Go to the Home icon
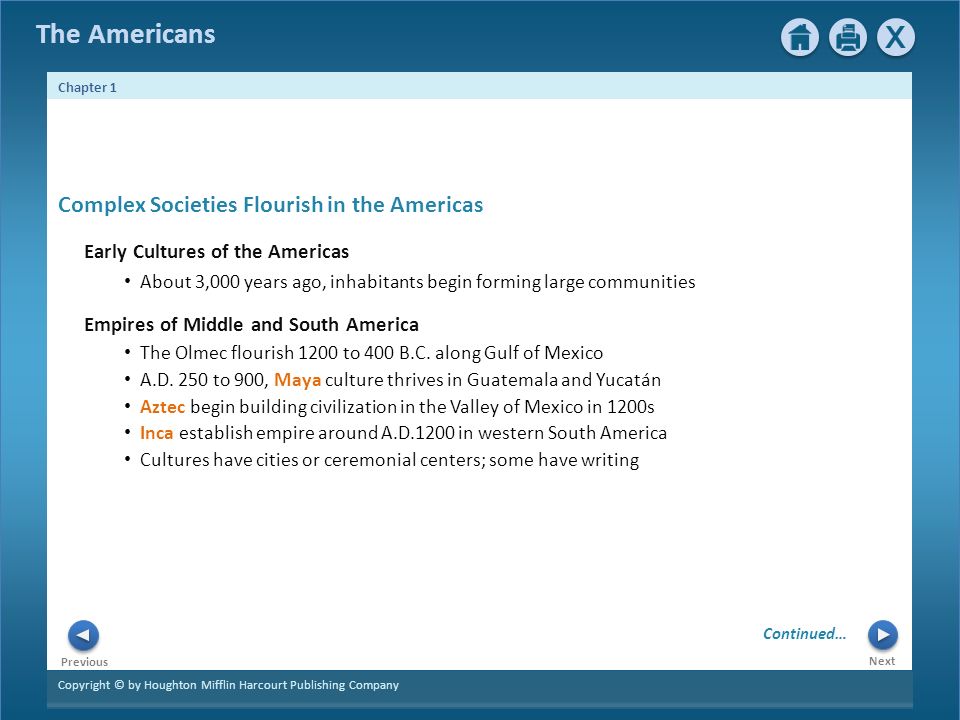960x720 pixels. pos(800,37)
